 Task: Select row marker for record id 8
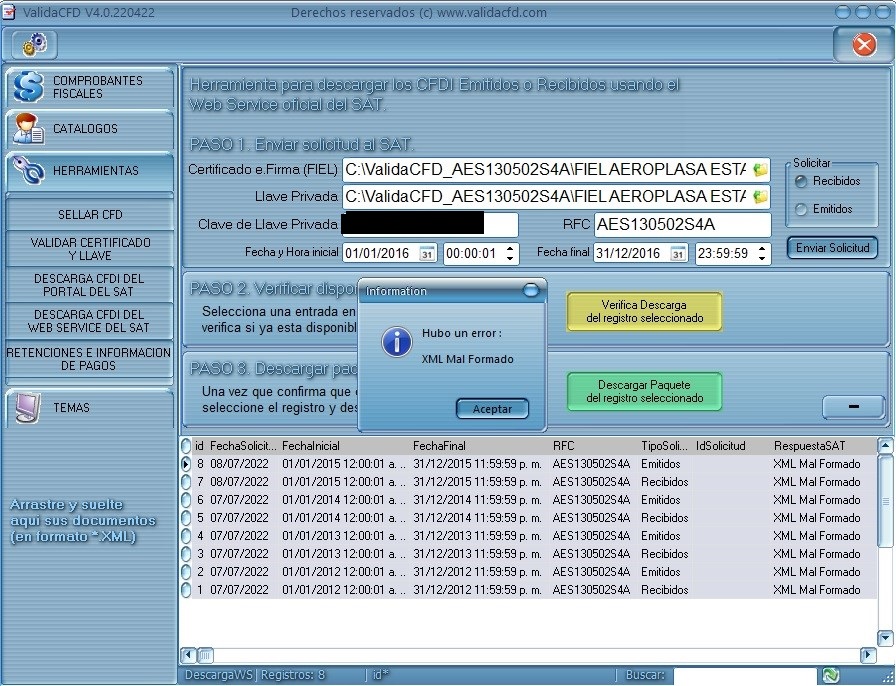click(186, 464)
